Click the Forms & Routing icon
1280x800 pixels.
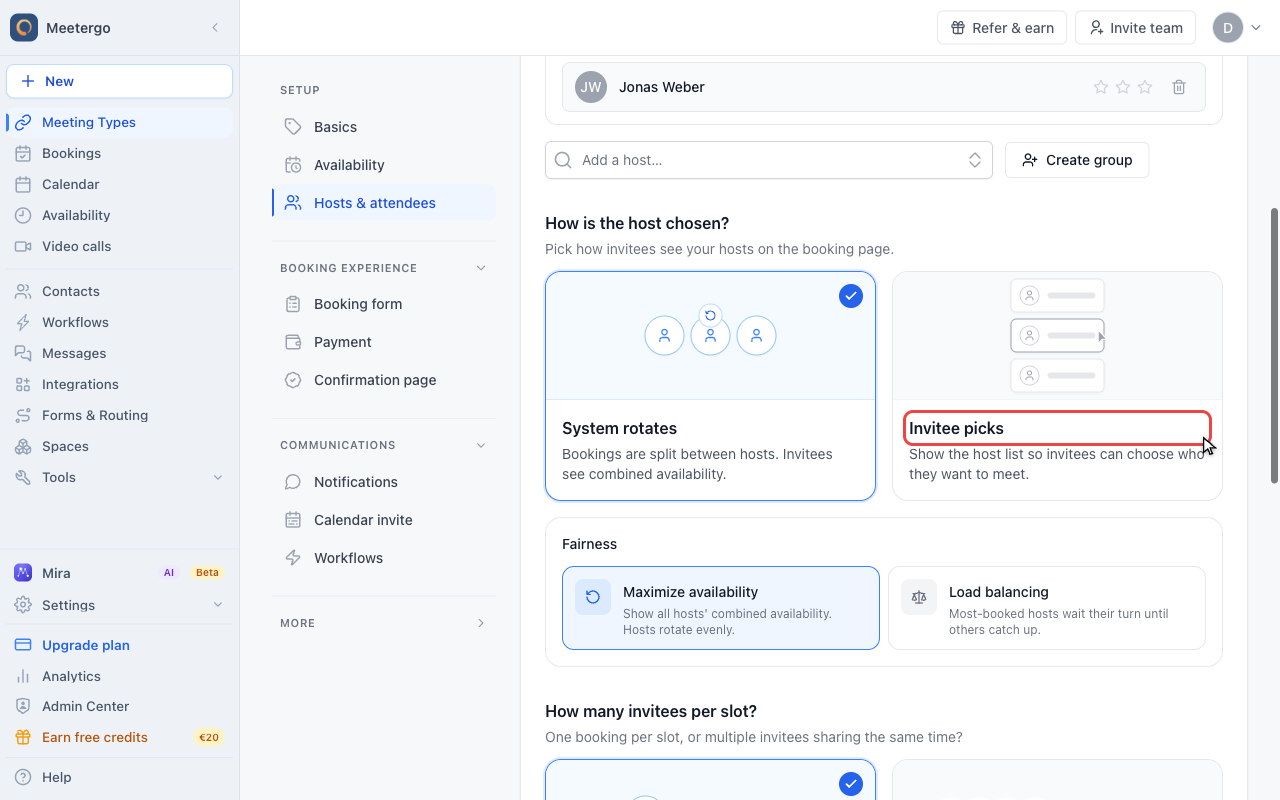click(23, 415)
